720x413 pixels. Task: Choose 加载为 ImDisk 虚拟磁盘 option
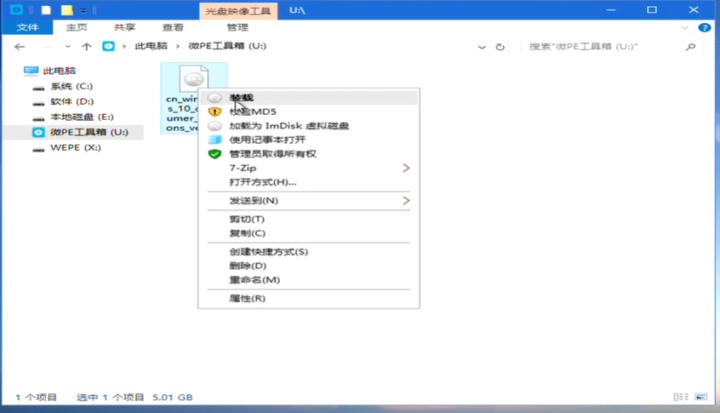point(309,126)
